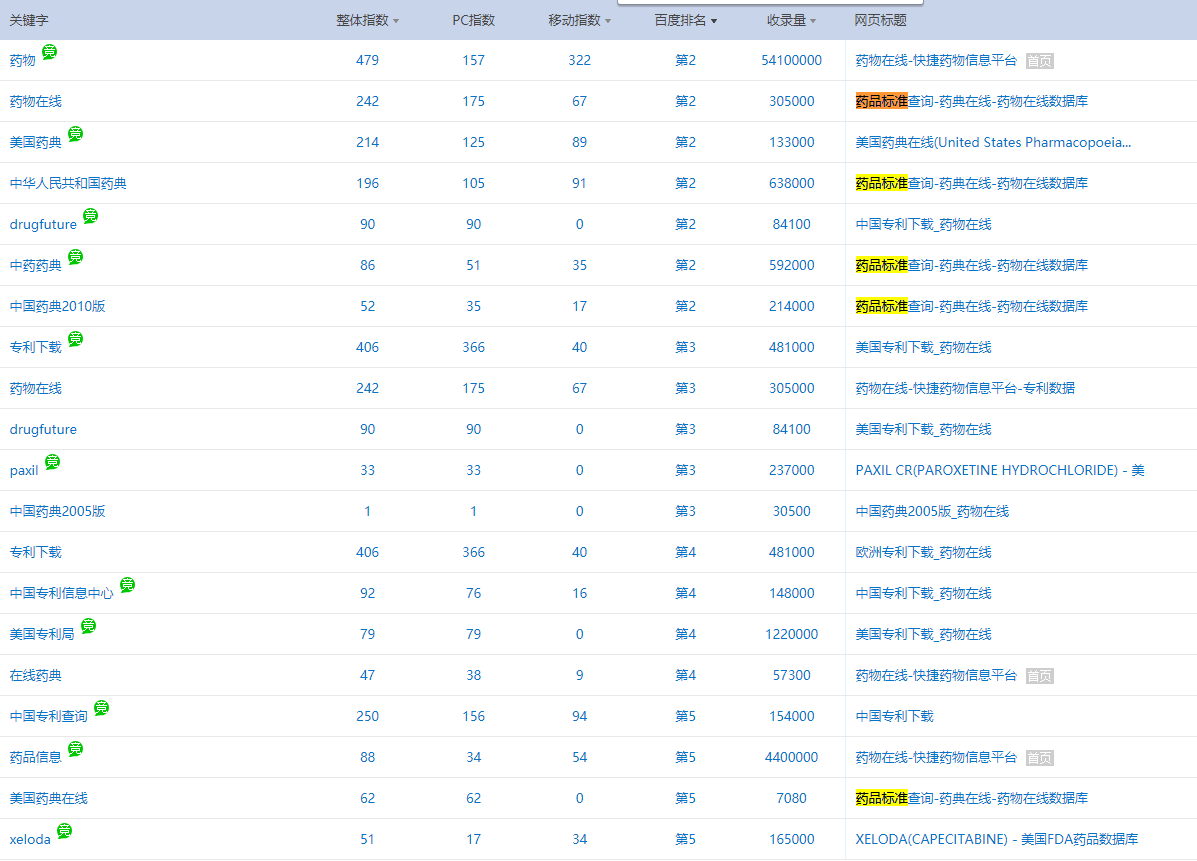This screenshot has width=1197, height=861.
Task: Open keyword drugfuture ranked 第2
Action: (44, 224)
